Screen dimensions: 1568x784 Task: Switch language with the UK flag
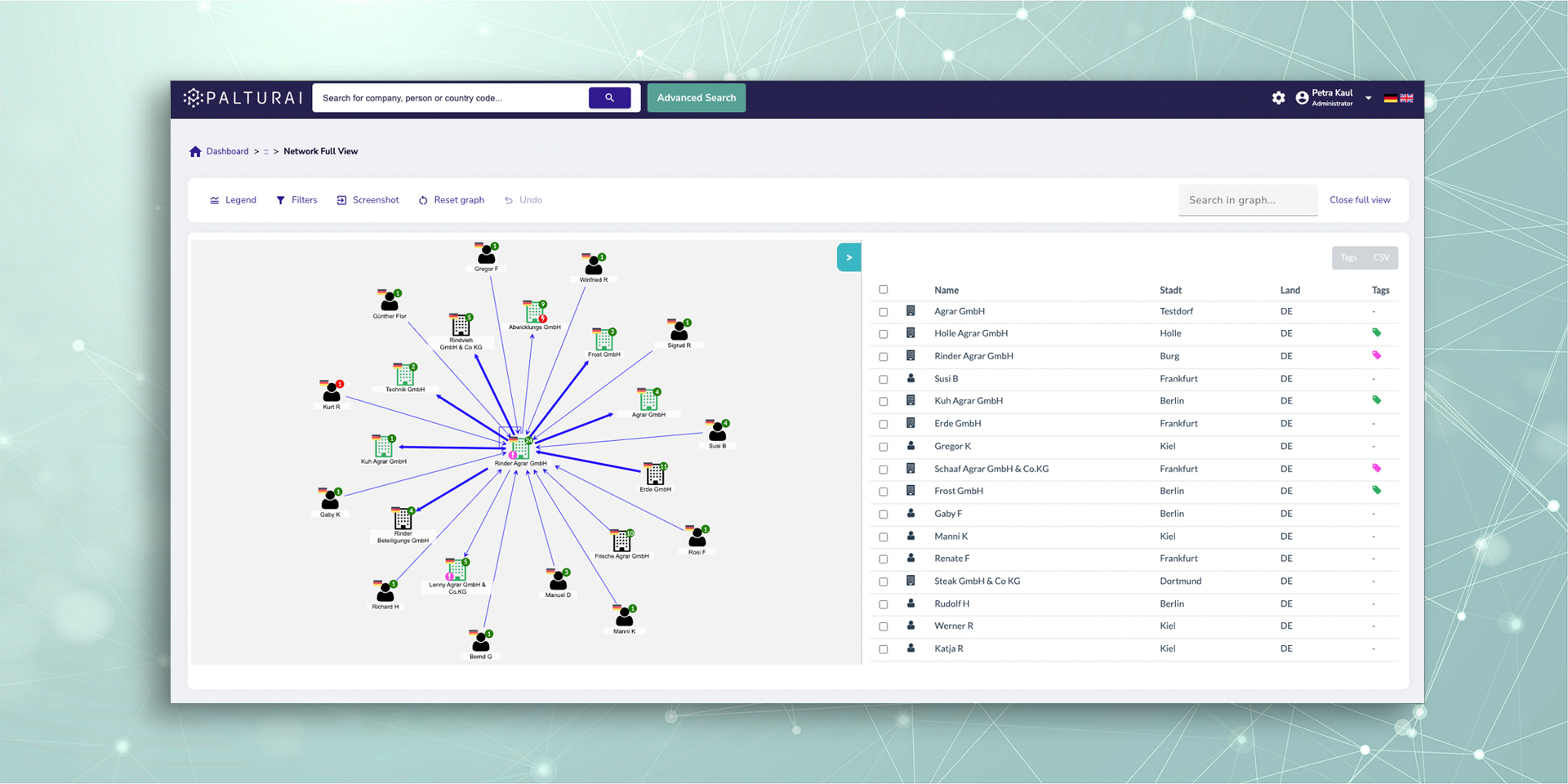click(x=1406, y=98)
